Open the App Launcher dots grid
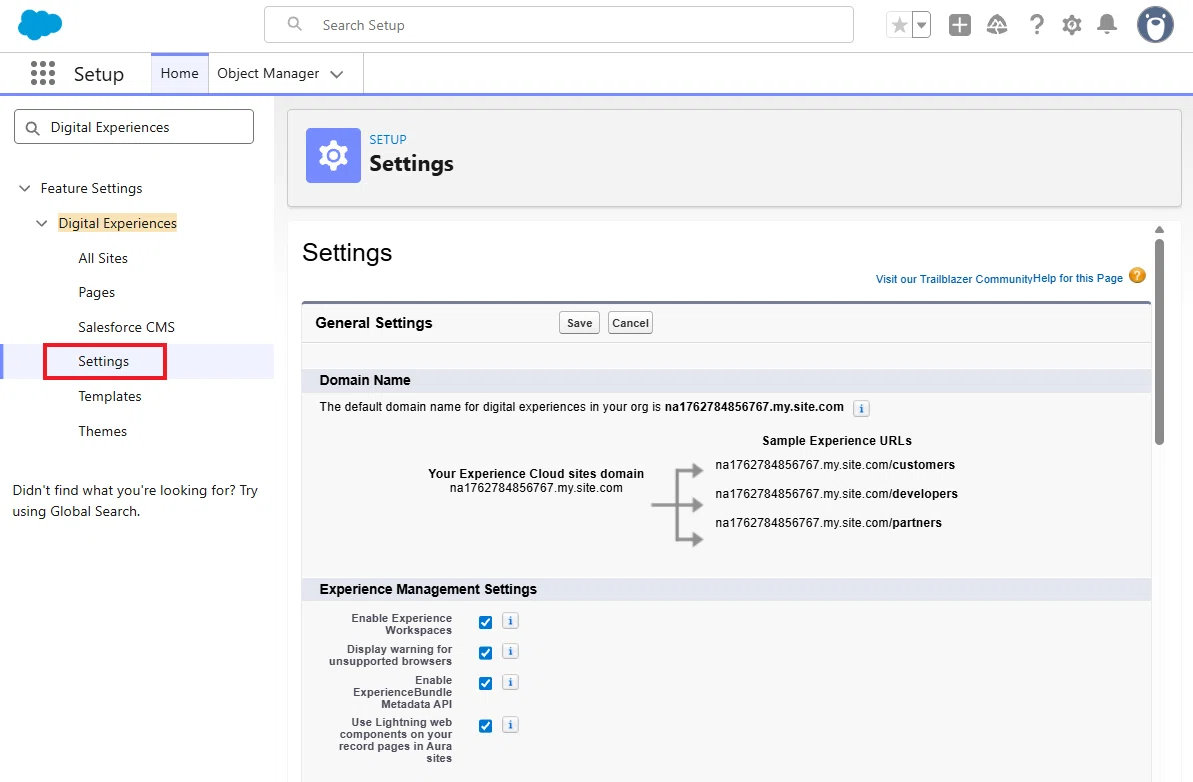Viewport: 1193px width, 782px height. 43,73
